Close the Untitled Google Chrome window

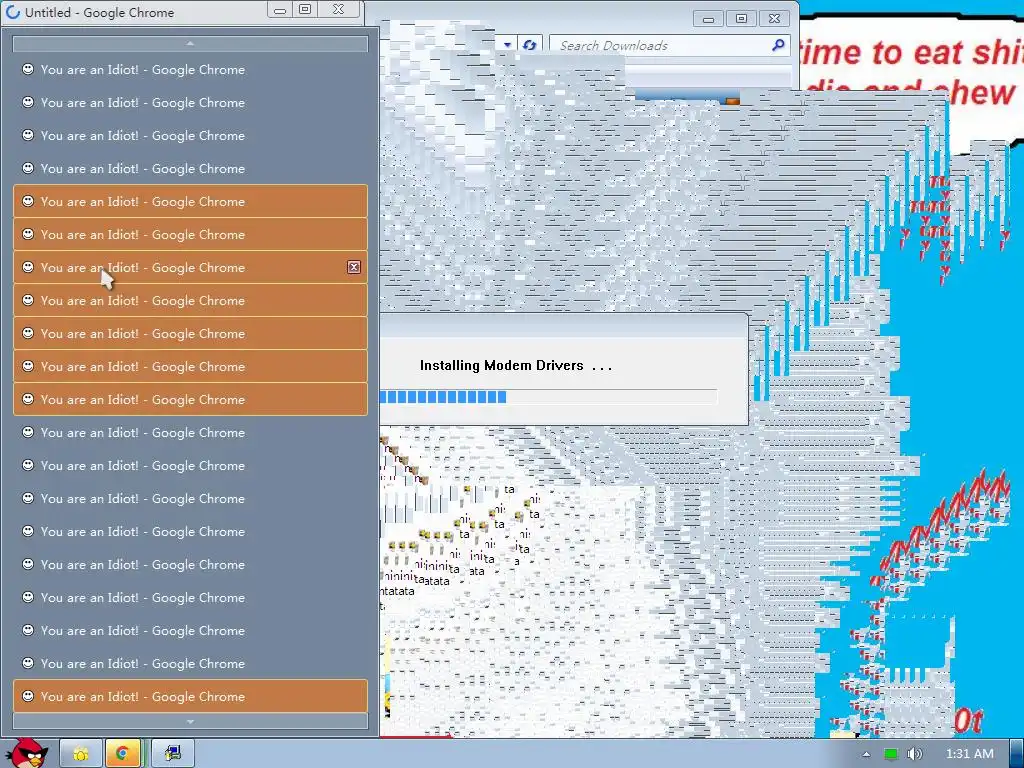point(338,10)
